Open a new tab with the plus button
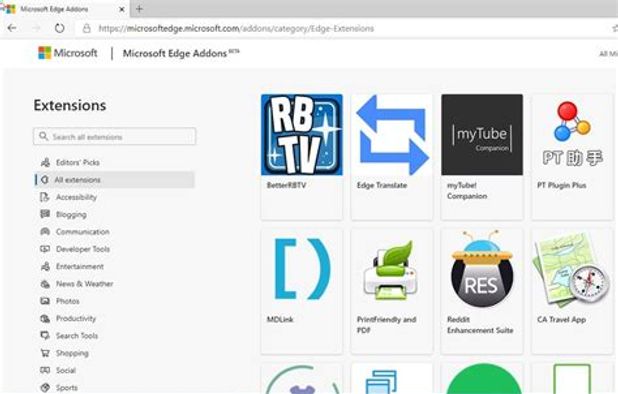The image size is (618, 394). point(139,9)
